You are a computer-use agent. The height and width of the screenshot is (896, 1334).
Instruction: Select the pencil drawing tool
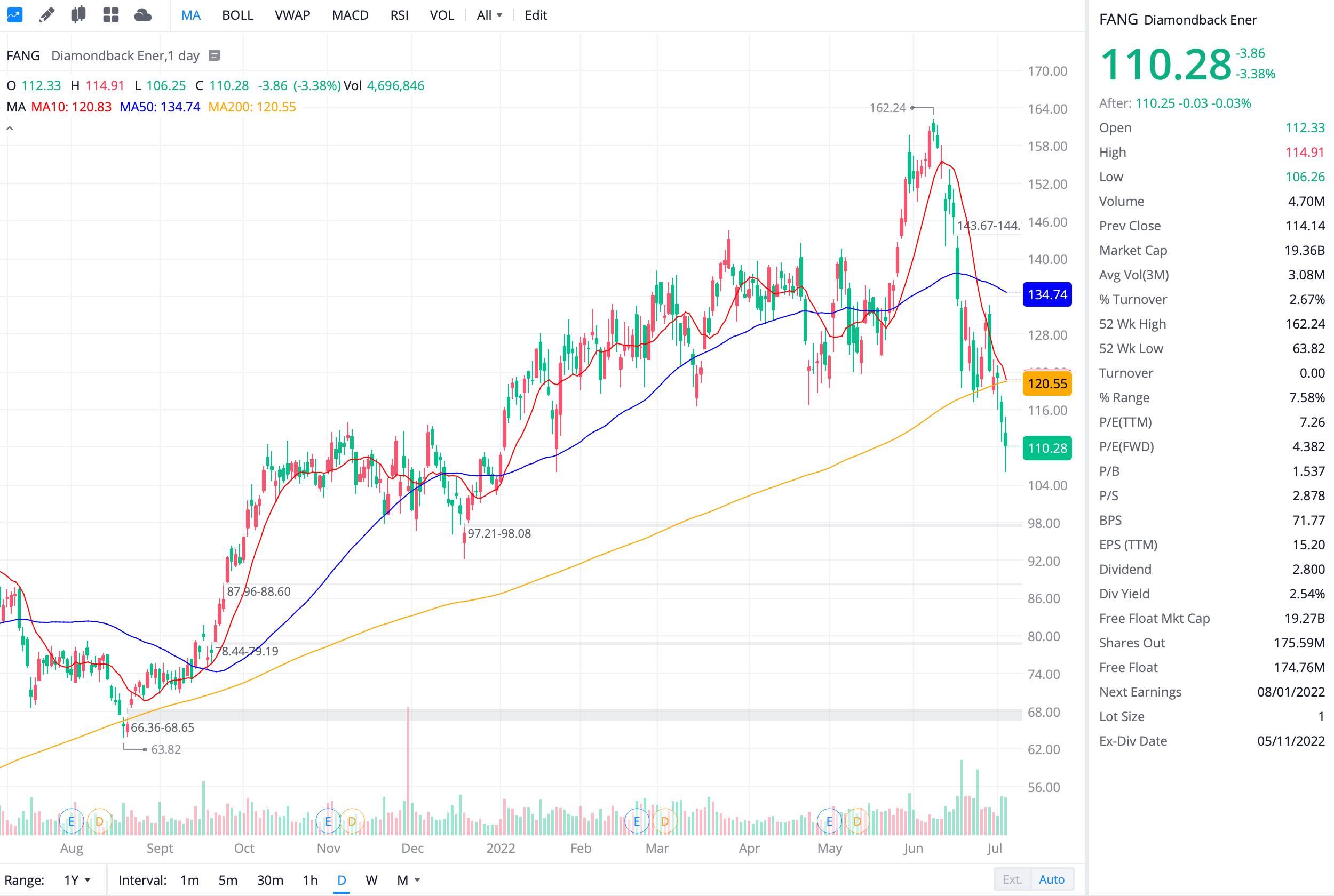pyautogui.click(x=47, y=15)
